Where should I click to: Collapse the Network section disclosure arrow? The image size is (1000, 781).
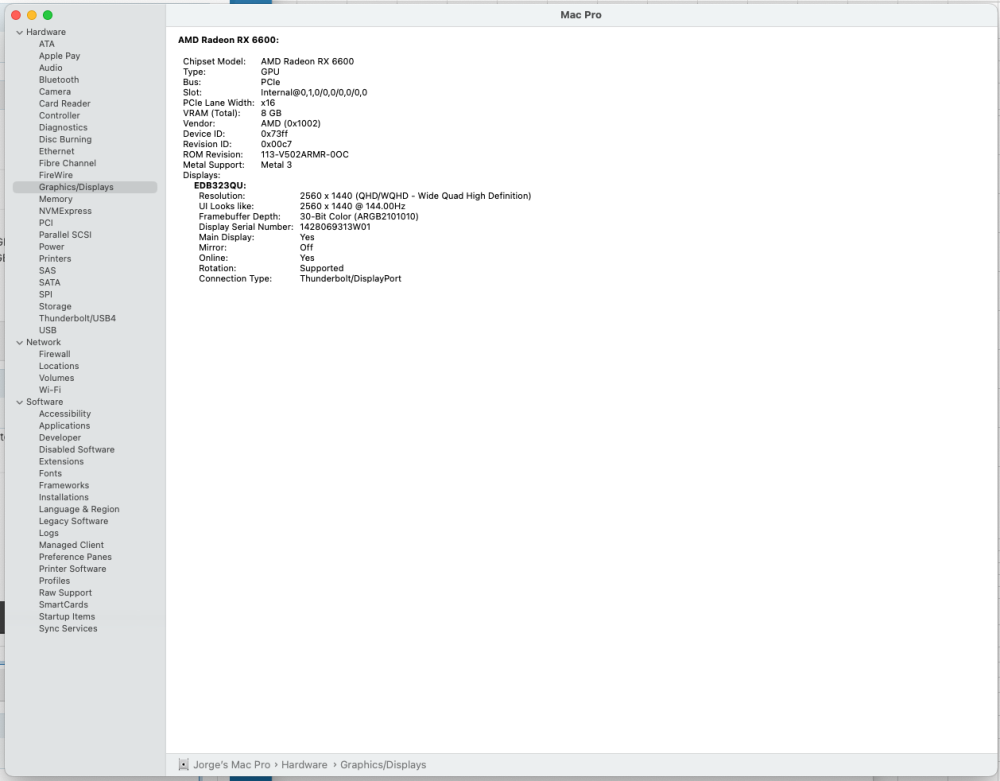pyautogui.click(x=19, y=342)
